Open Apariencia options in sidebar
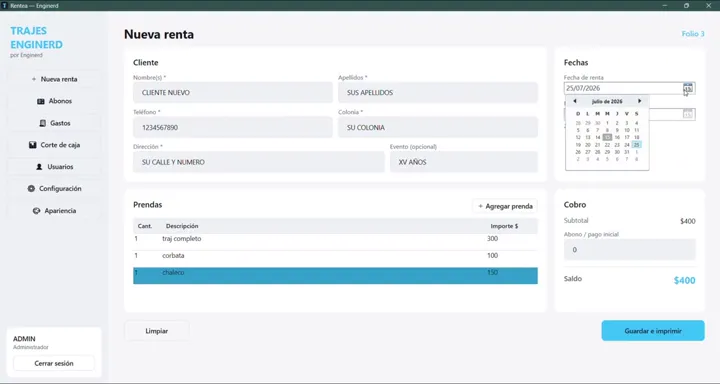This screenshot has width=720, height=384. pos(54,210)
